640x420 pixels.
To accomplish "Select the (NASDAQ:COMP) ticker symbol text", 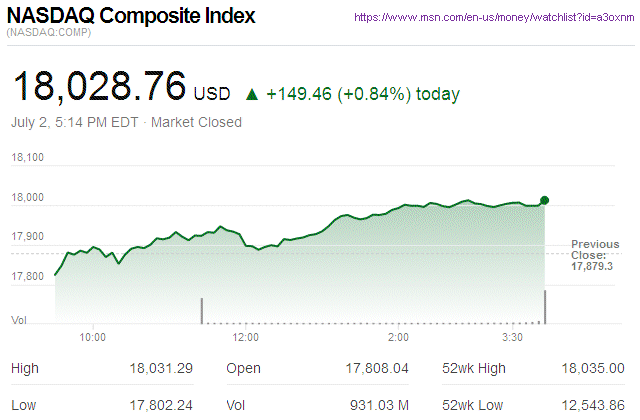I will click(x=47, y=34).
